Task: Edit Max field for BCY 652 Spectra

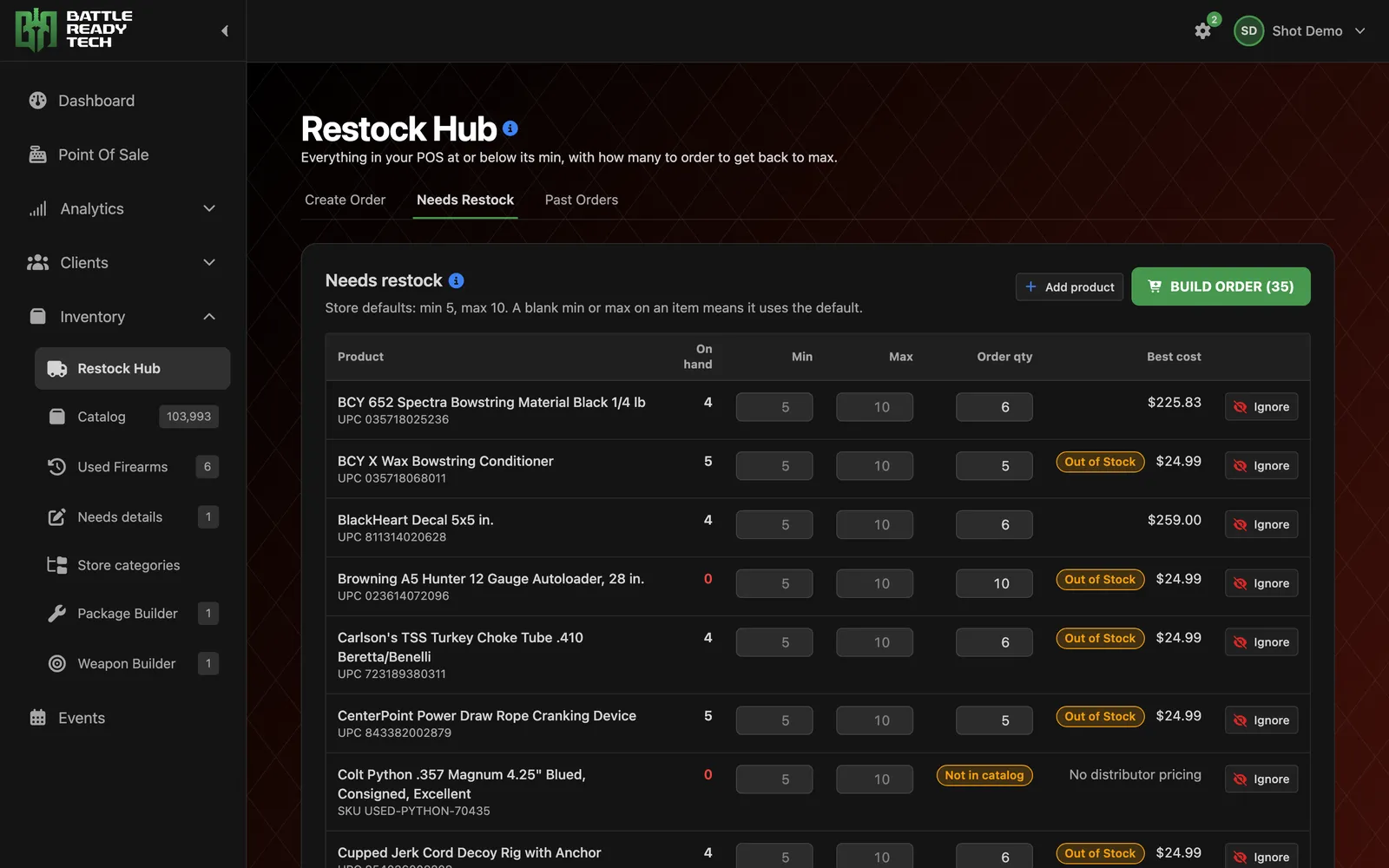Action: [874, 407]
